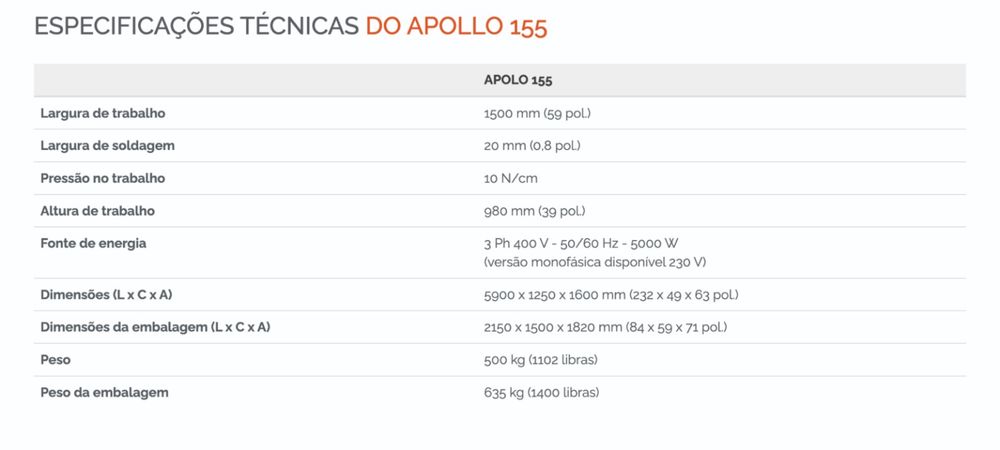Image resolution: width=1000 pixels, height=450 pixels.
Task: Click the "980 mm (39 pol.)" value
Action: point(534,211)
